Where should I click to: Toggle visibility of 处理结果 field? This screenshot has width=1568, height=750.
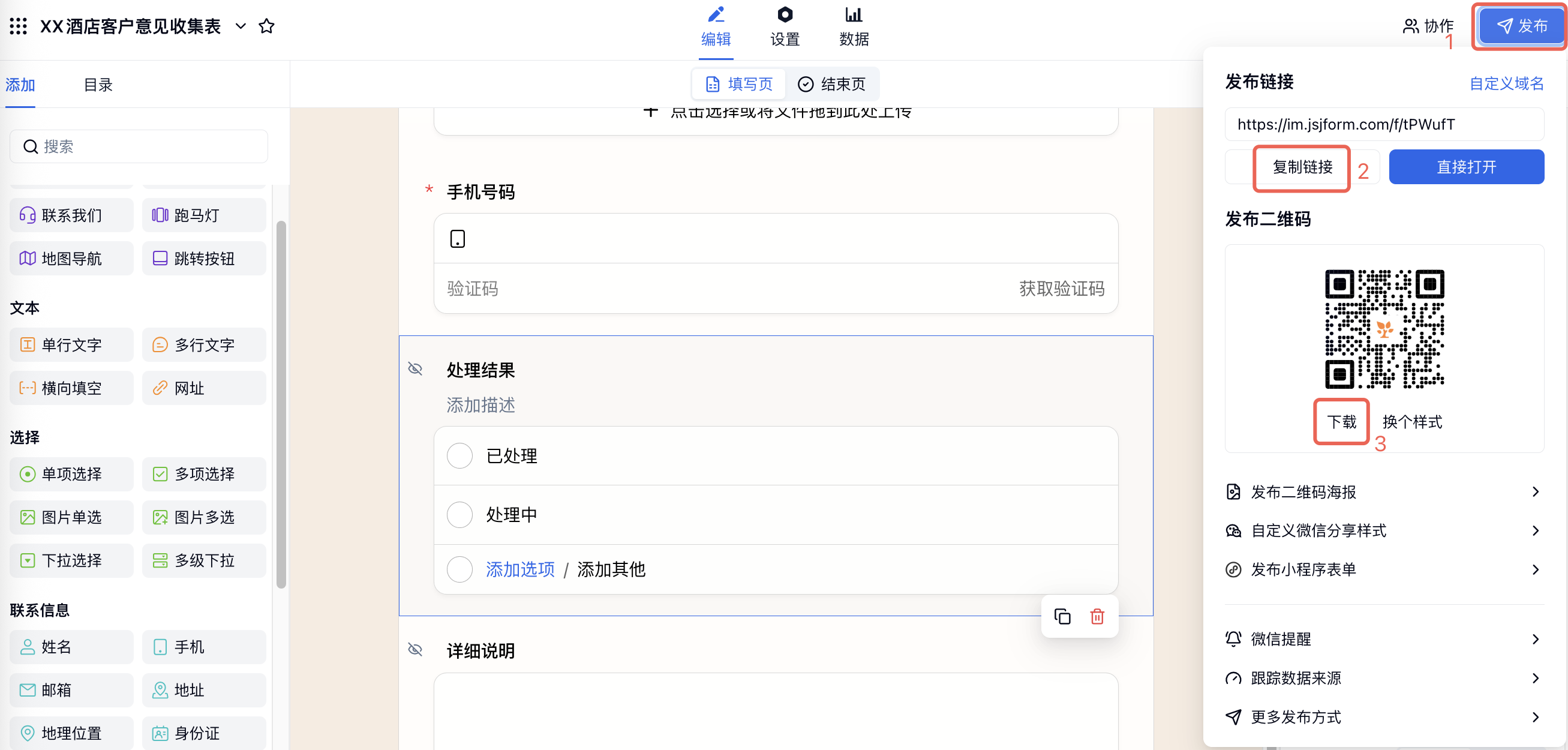[415, 369]
